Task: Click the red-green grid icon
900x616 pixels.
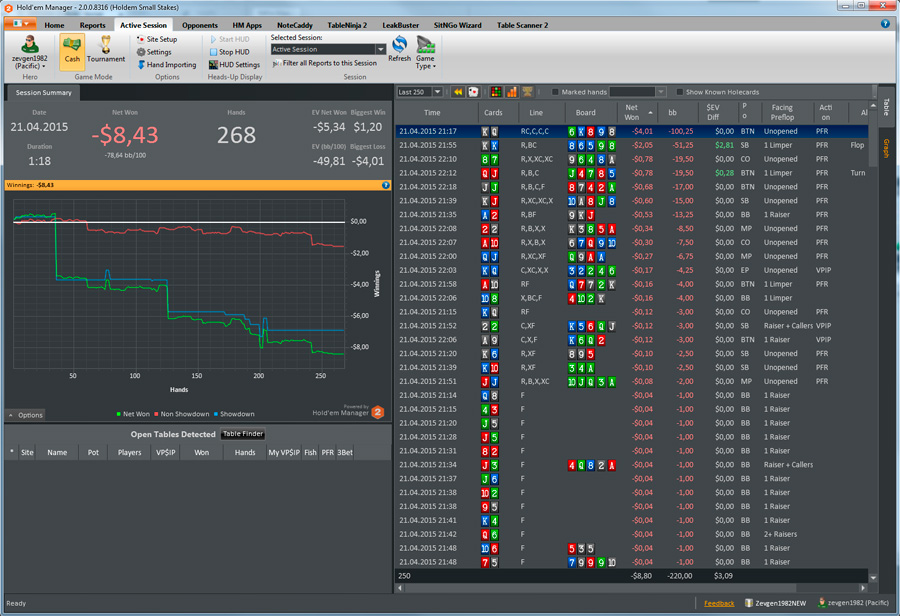Action: [x=496, y=92]
